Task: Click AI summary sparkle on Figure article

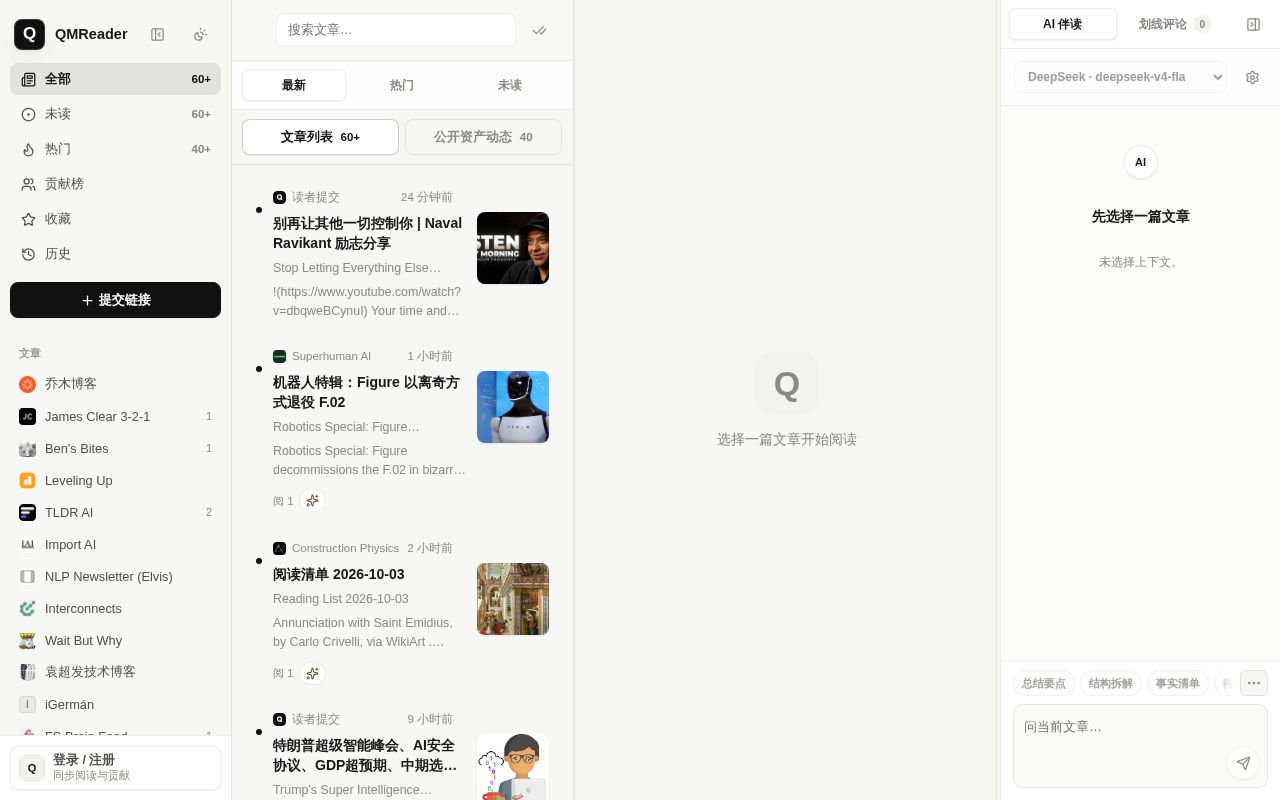Action: point(312,501)
